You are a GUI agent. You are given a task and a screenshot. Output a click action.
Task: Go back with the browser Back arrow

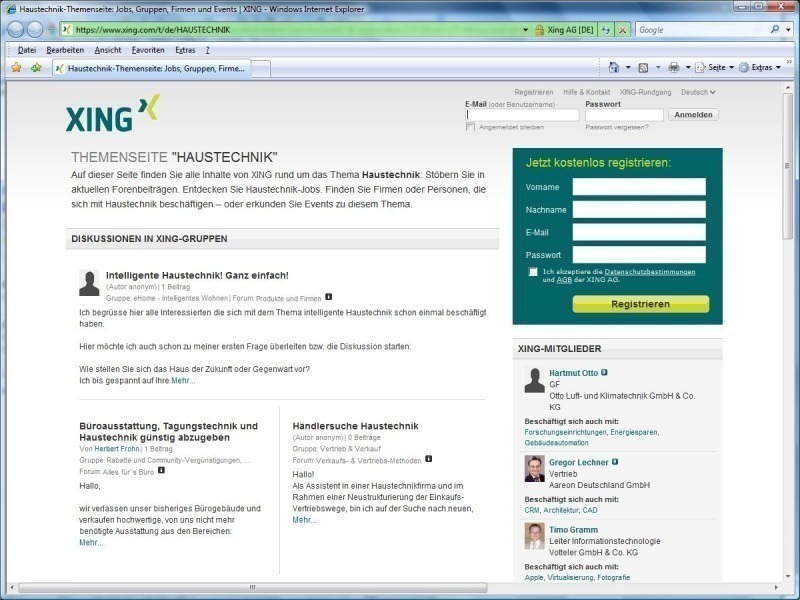click(16, 30)
